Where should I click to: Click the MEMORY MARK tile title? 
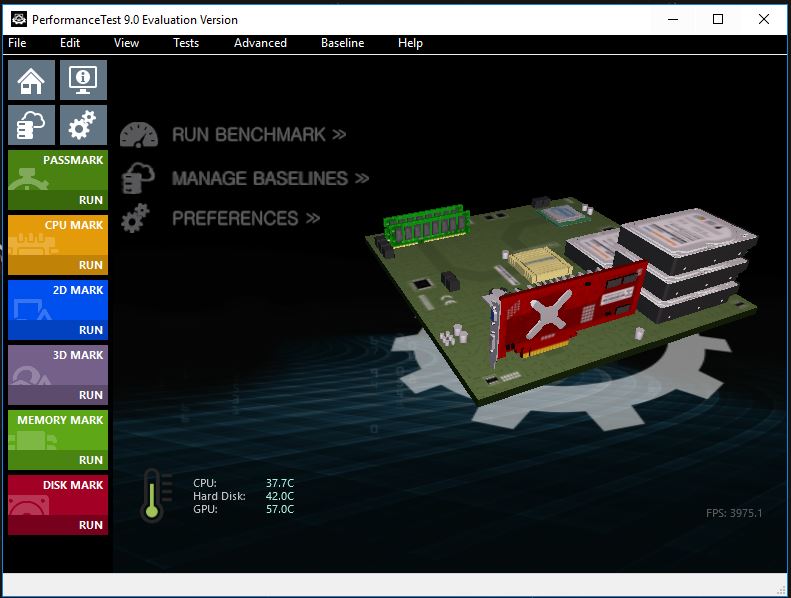pos(60,420)
